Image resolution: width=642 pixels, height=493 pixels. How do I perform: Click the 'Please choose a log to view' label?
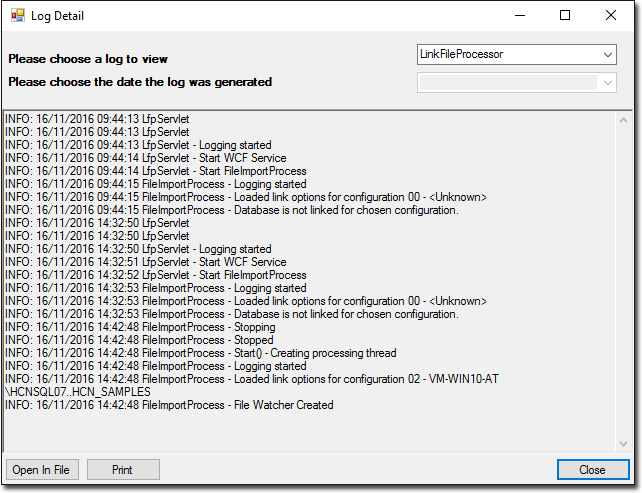[x=88, y=59]
